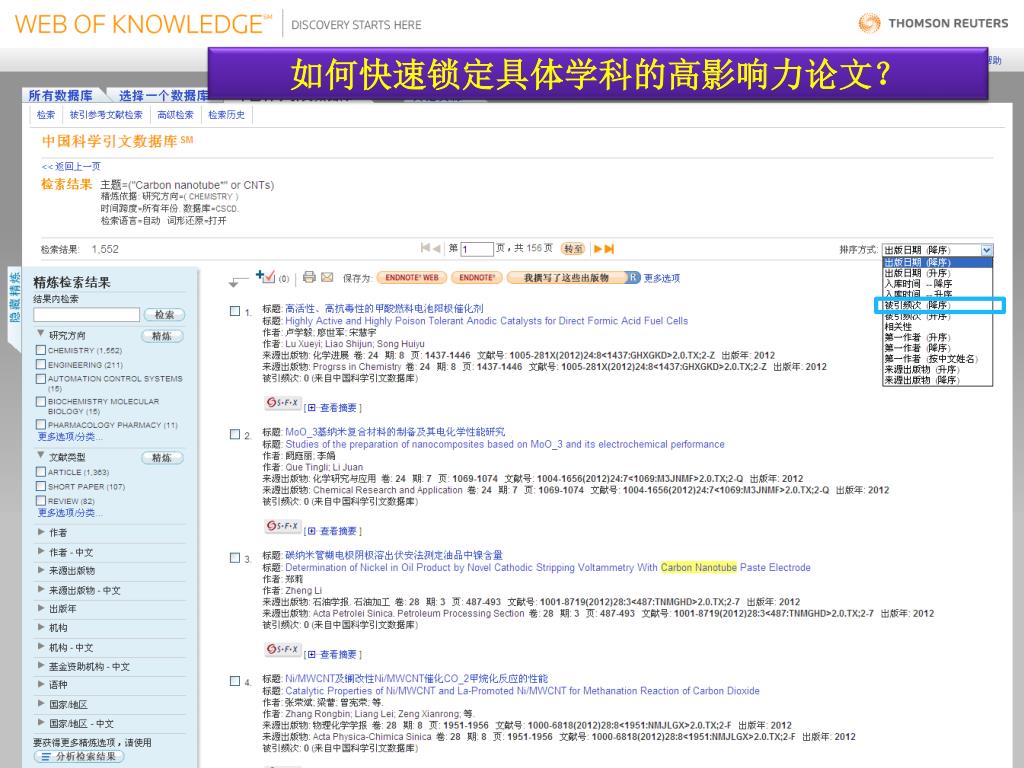
Task: Select 出版日期 (升序) sort option
Action: point(937,273)
